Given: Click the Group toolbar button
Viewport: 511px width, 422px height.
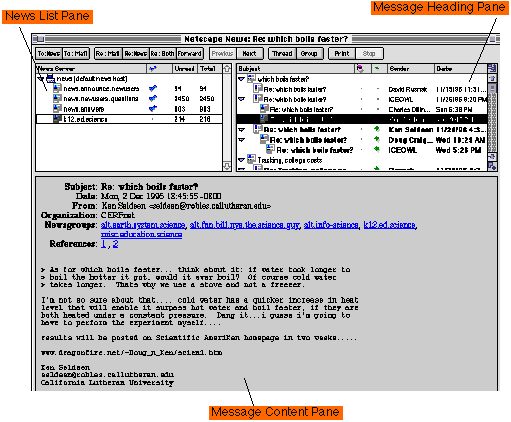Looking at the screenshot, I should point(309,53).
